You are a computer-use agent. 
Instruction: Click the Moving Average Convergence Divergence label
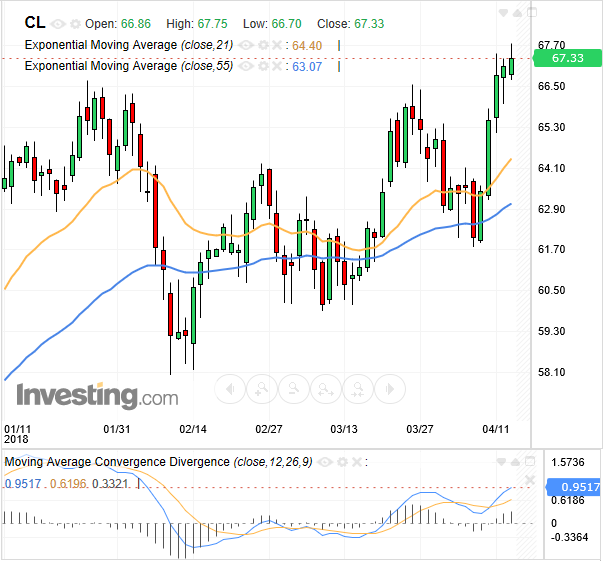pos(158,462)
